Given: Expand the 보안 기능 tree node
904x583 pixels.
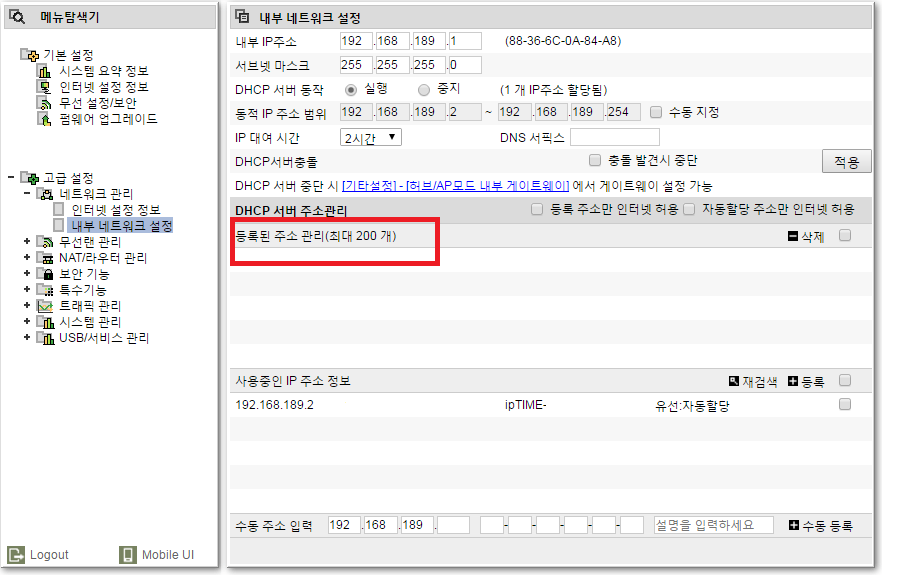Looking at the screenshot, I should [x=27, y=273].
